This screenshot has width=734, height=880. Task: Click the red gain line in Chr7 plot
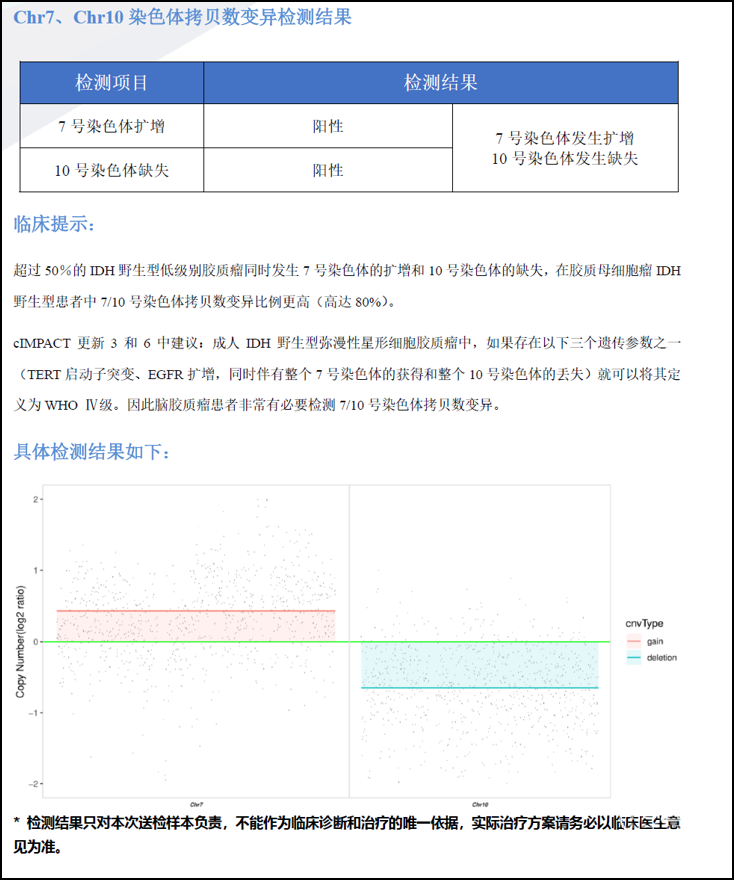tap(196, 610)
